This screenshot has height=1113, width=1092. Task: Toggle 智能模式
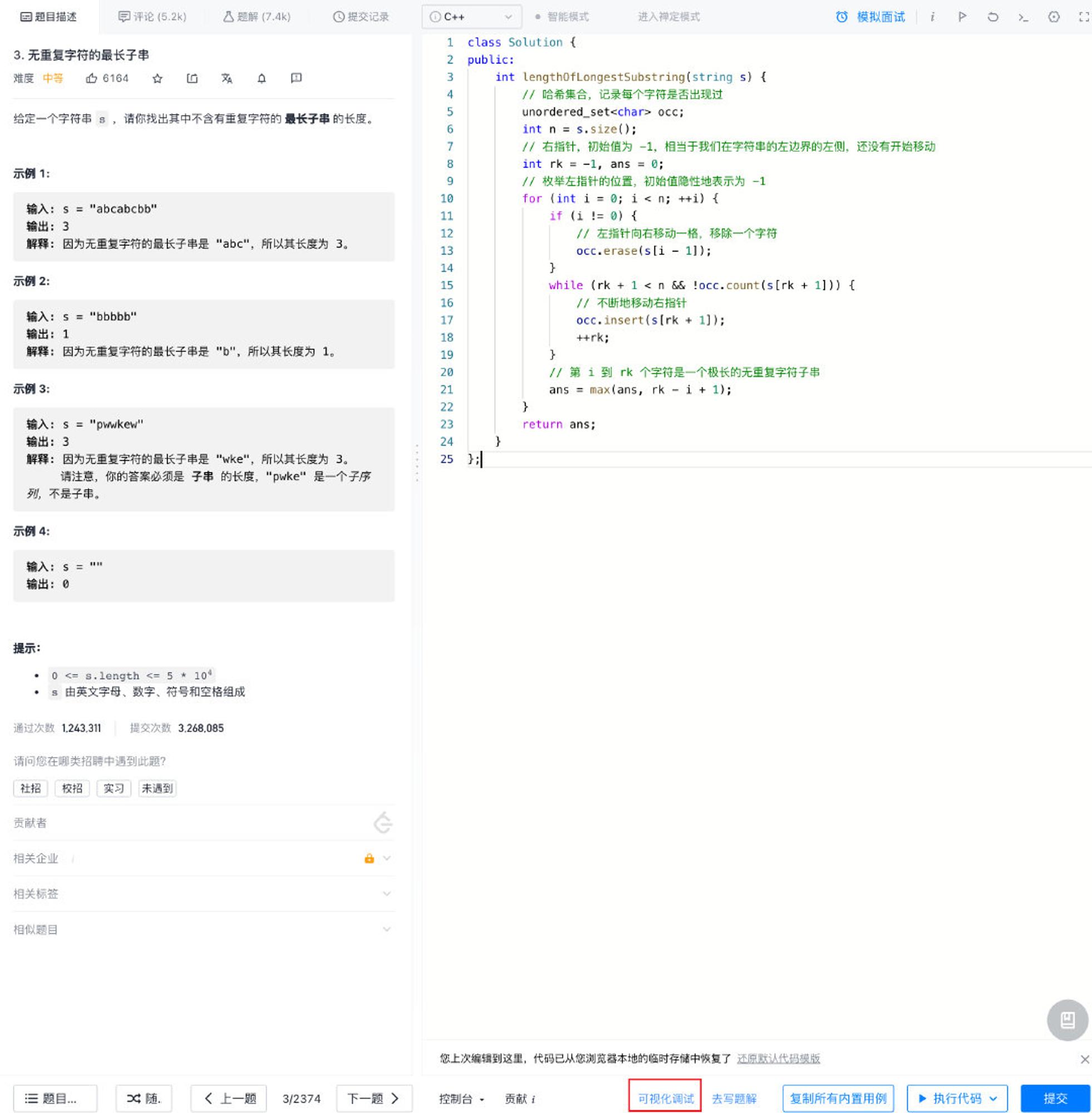[562, 17]
